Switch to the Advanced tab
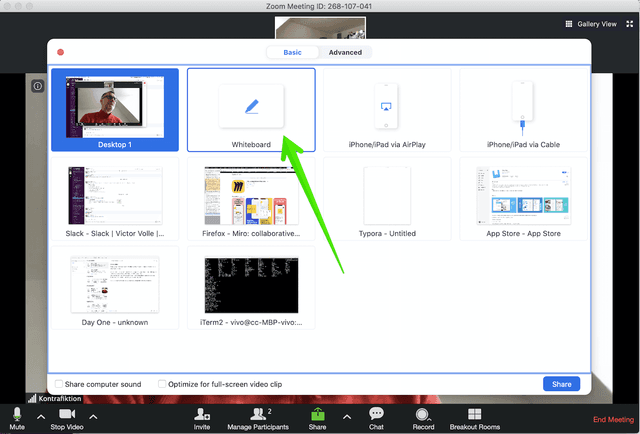This screenshot has height=434, width=640. [x=345, y=52]
